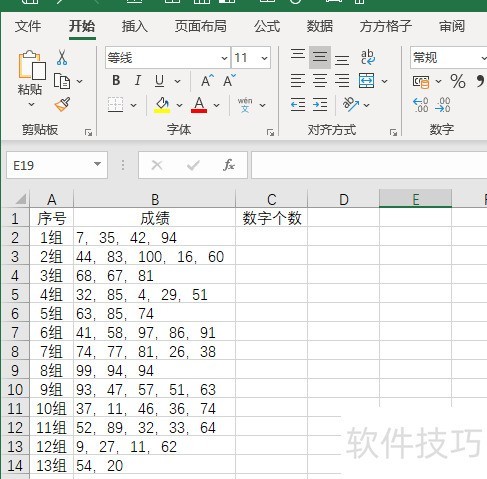Expand the Copy options arrow
This screenshot has height=479, width=487.
(x=79, y=81)
